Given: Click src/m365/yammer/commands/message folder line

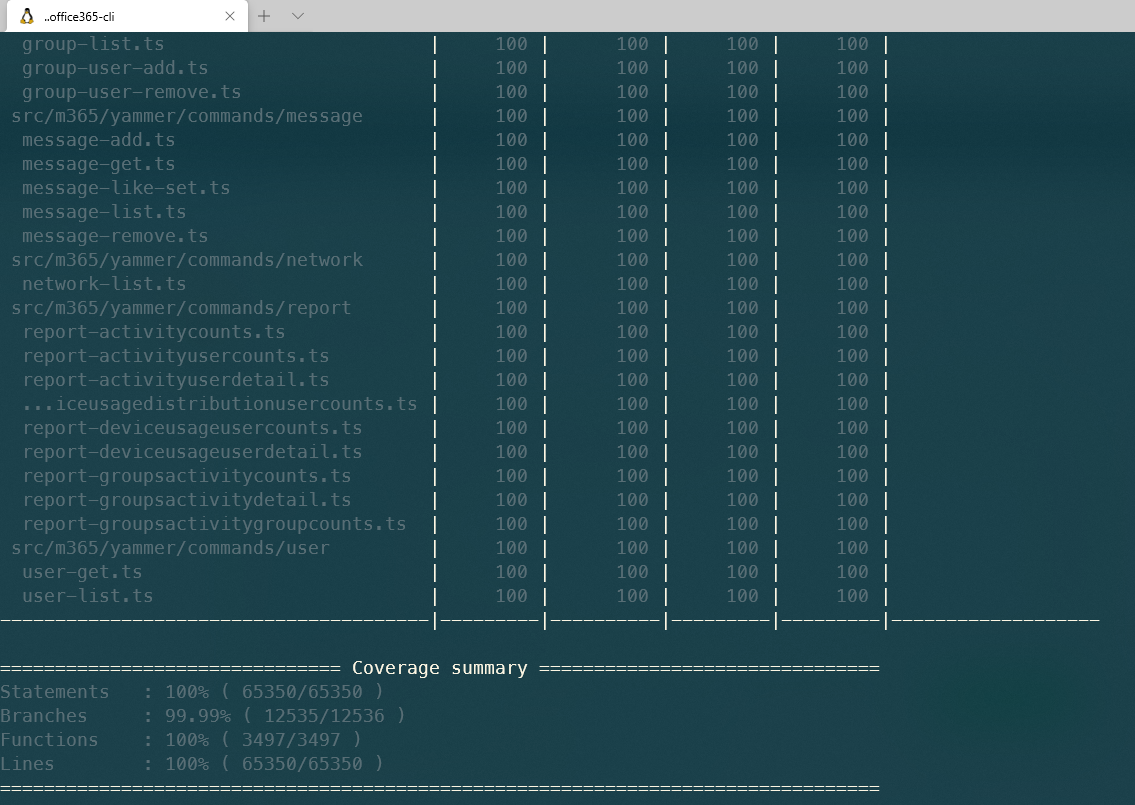Looking at the screenshot, I should [187, 116].
